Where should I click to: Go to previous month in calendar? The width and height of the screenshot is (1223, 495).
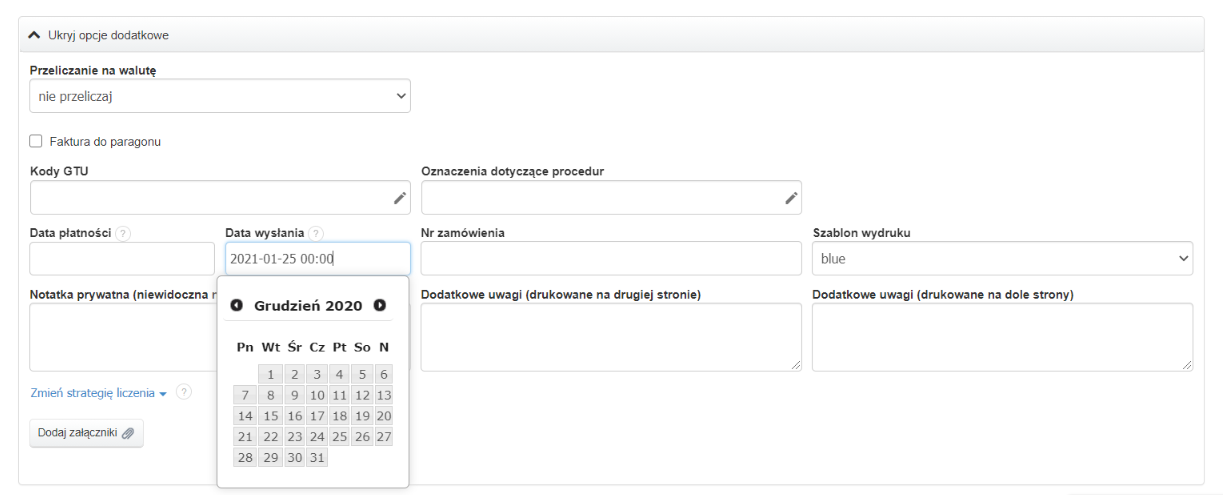(237, 305)
